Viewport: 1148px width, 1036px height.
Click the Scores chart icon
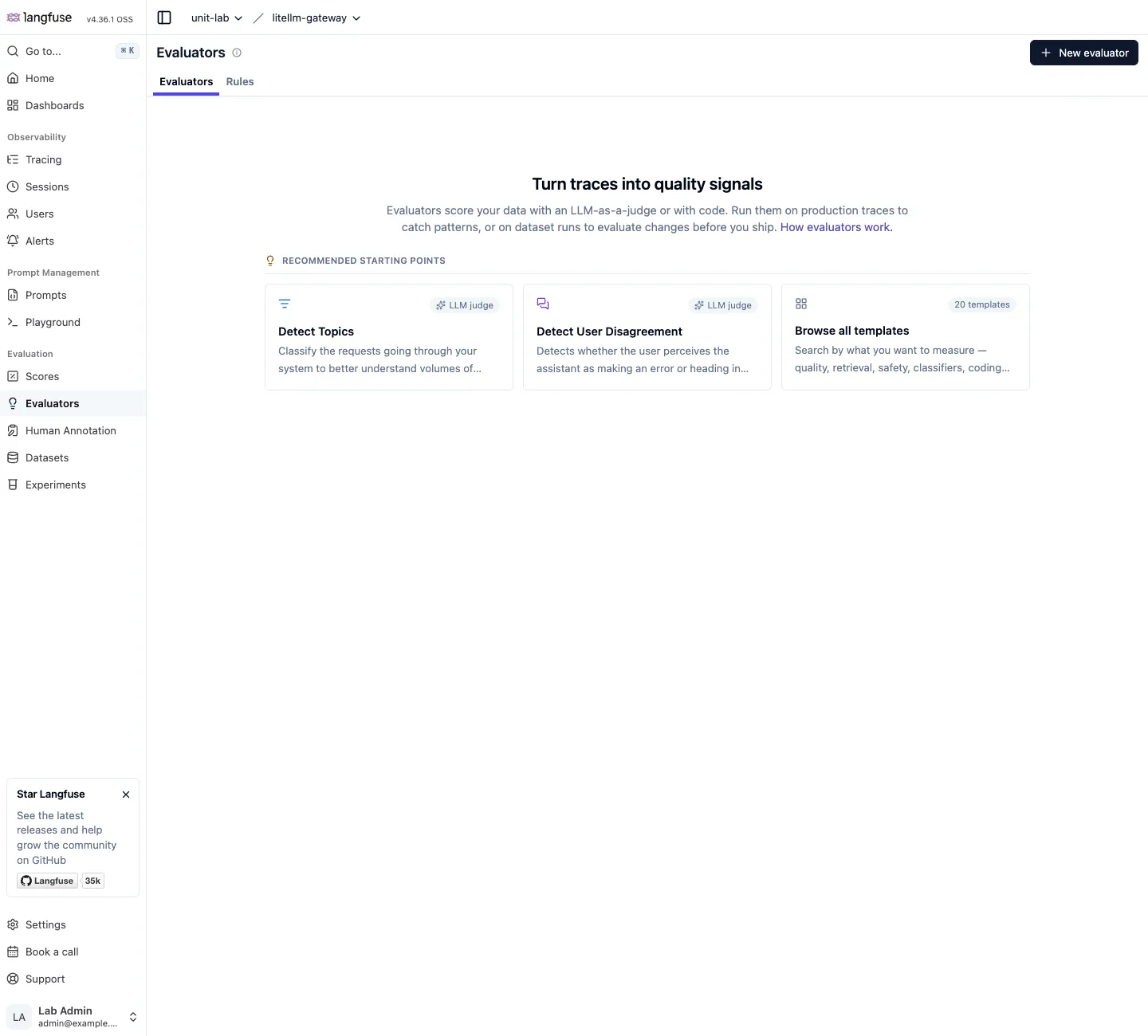13,376
